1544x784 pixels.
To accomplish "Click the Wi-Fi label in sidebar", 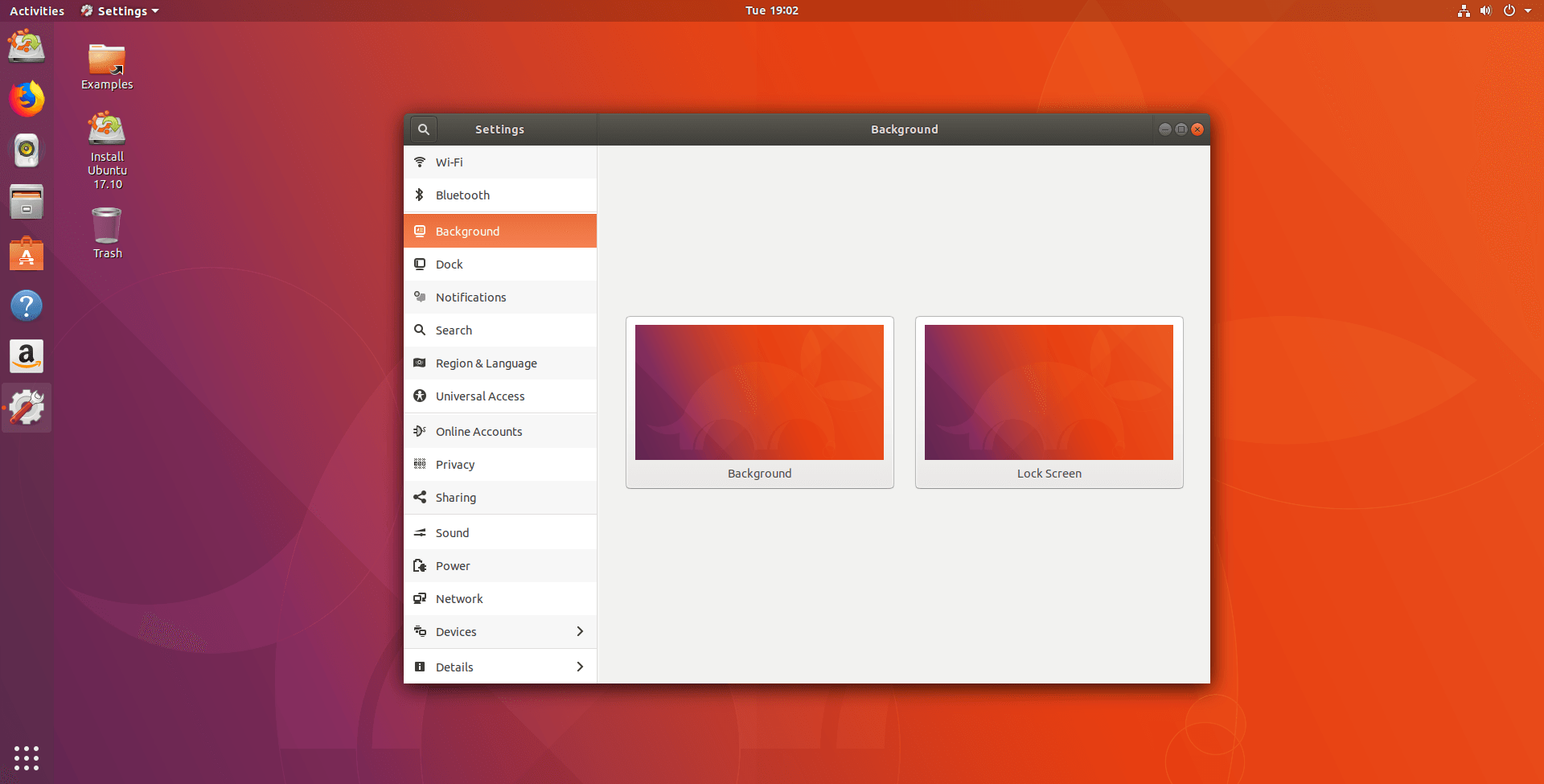I will [x=449, y=162].
